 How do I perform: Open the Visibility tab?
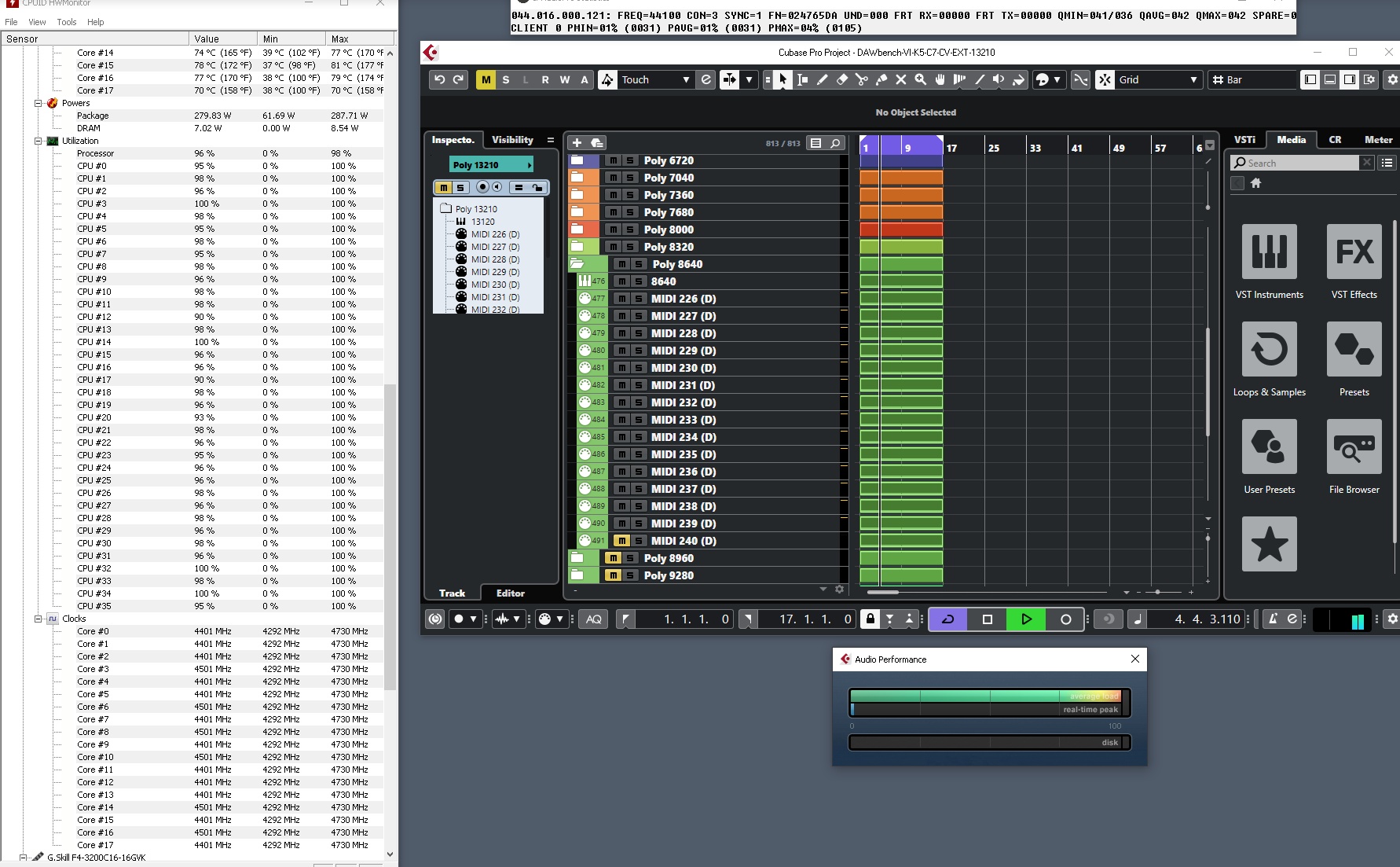(512, 140)
